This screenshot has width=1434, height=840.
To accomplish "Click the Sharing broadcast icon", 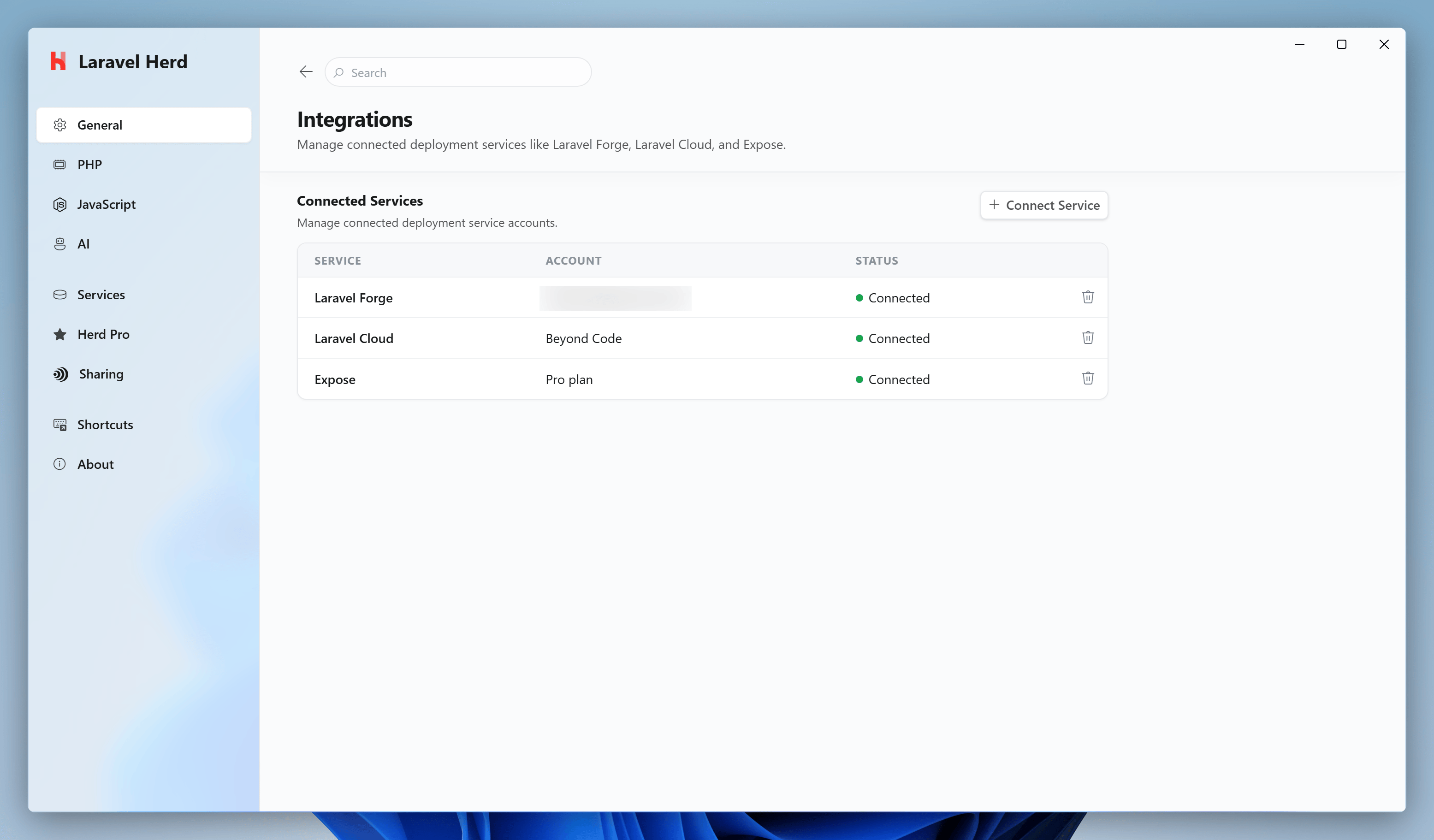I will [x=60, y=374].
